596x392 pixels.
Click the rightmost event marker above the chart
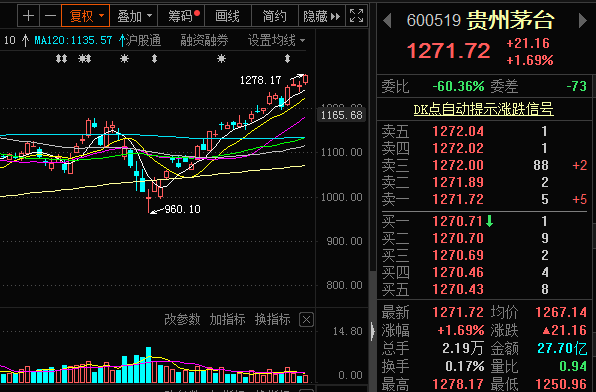tap(287, 59)
